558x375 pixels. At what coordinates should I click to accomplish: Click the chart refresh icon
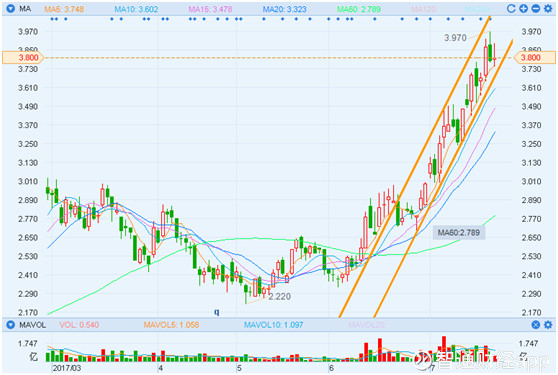coord(511,9)
